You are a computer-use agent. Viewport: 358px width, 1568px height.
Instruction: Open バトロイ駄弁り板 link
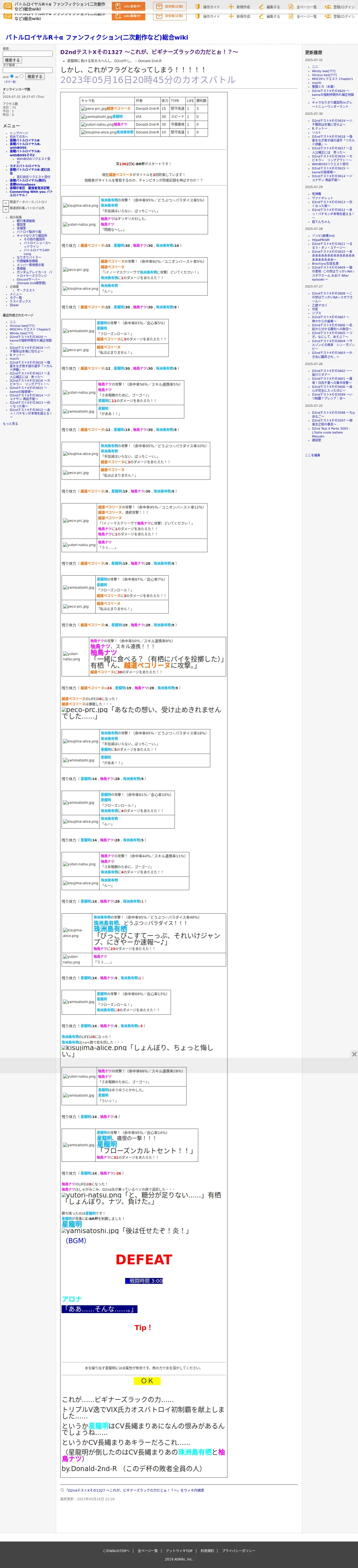29,232
